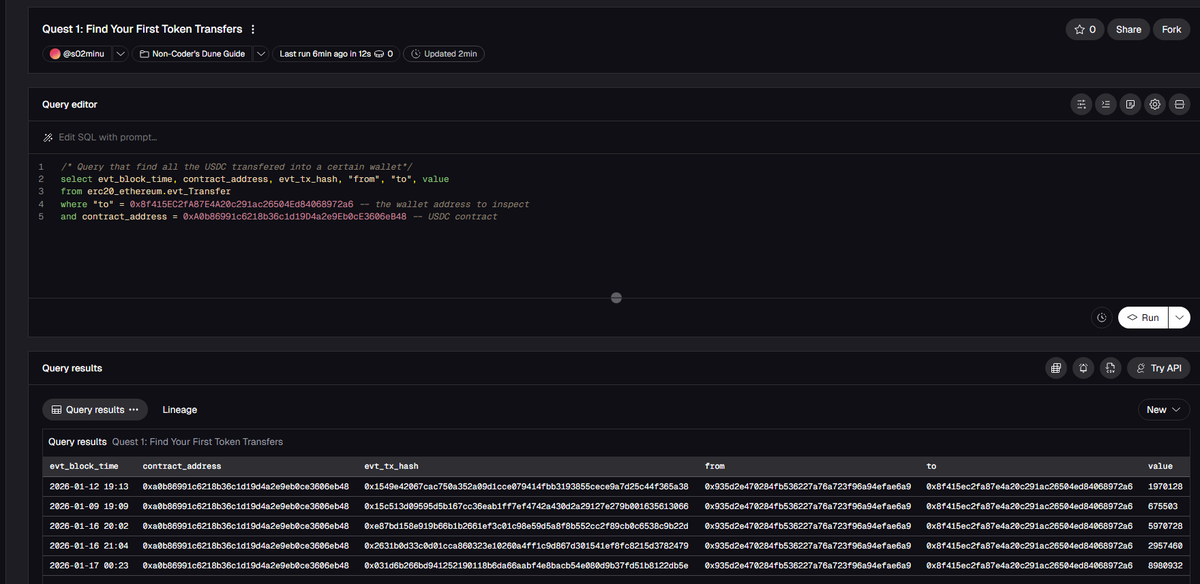
Task: Click tx hash starting 0xe87bd158e919
Action: tap(526, 525)
